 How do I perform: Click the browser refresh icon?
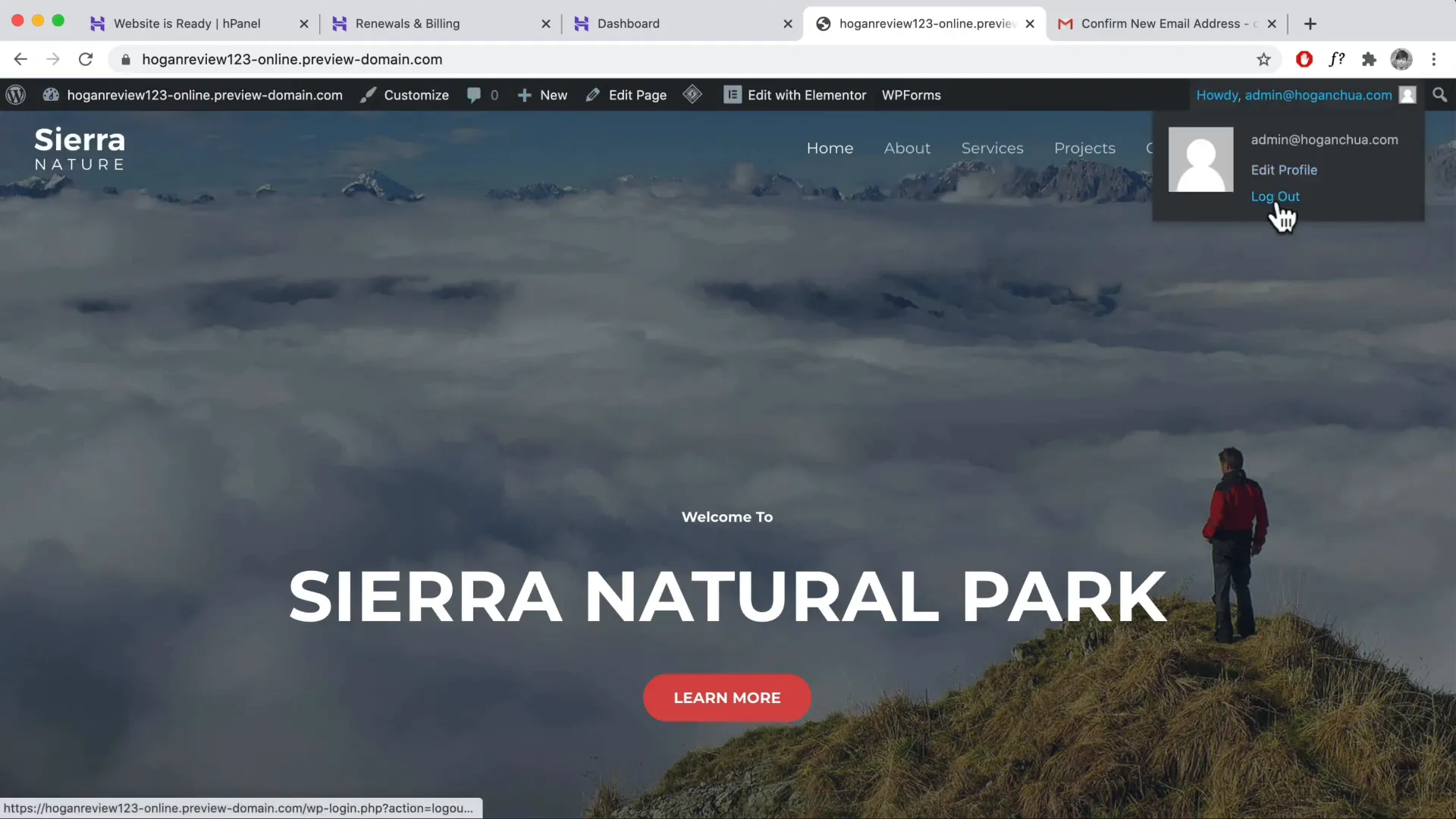pos(86,60)
